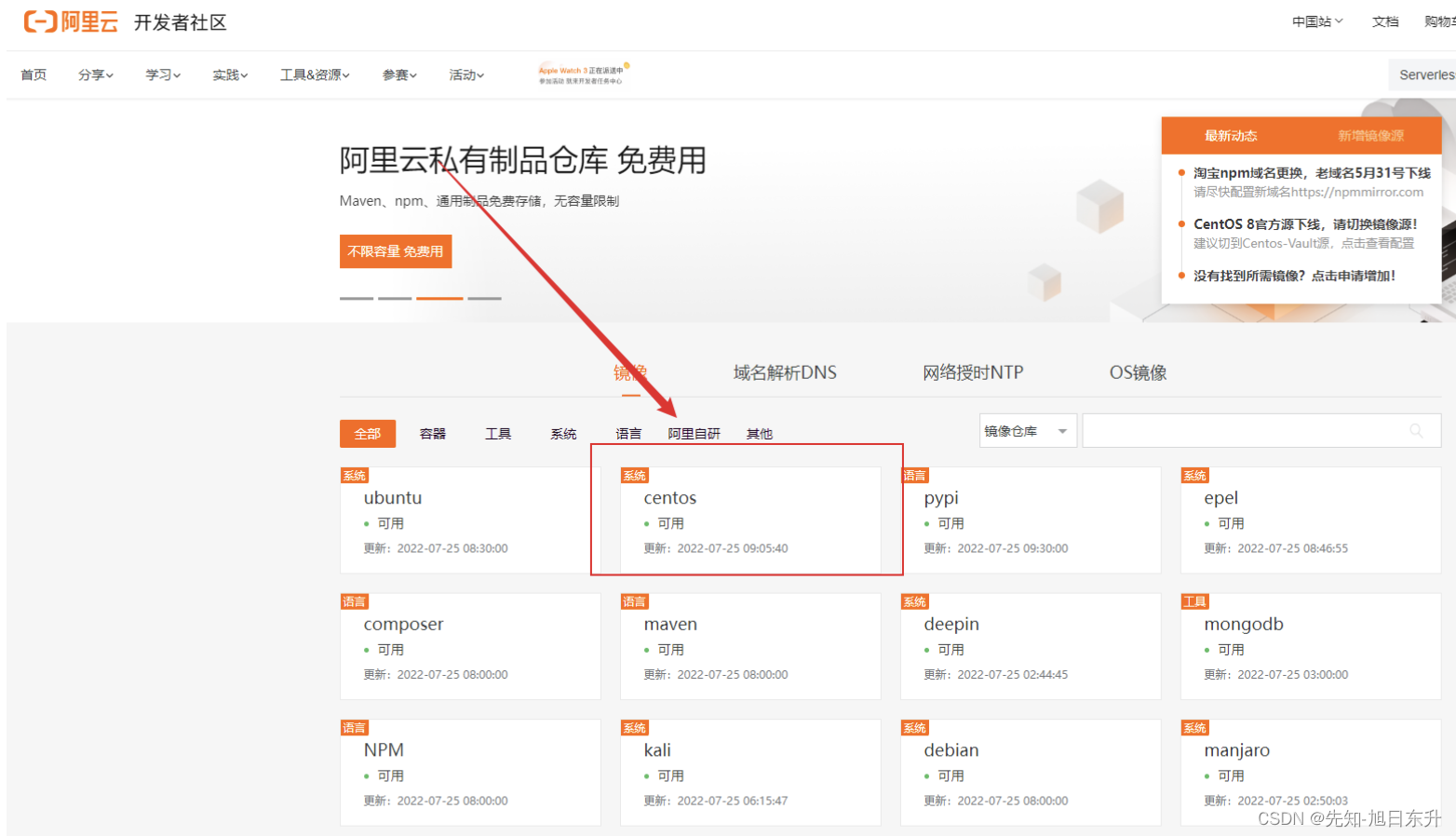The height and width of the screenshot is (836, 1456).
Task: Click the 不限容量 免费用 button
Action: (396, 251)
